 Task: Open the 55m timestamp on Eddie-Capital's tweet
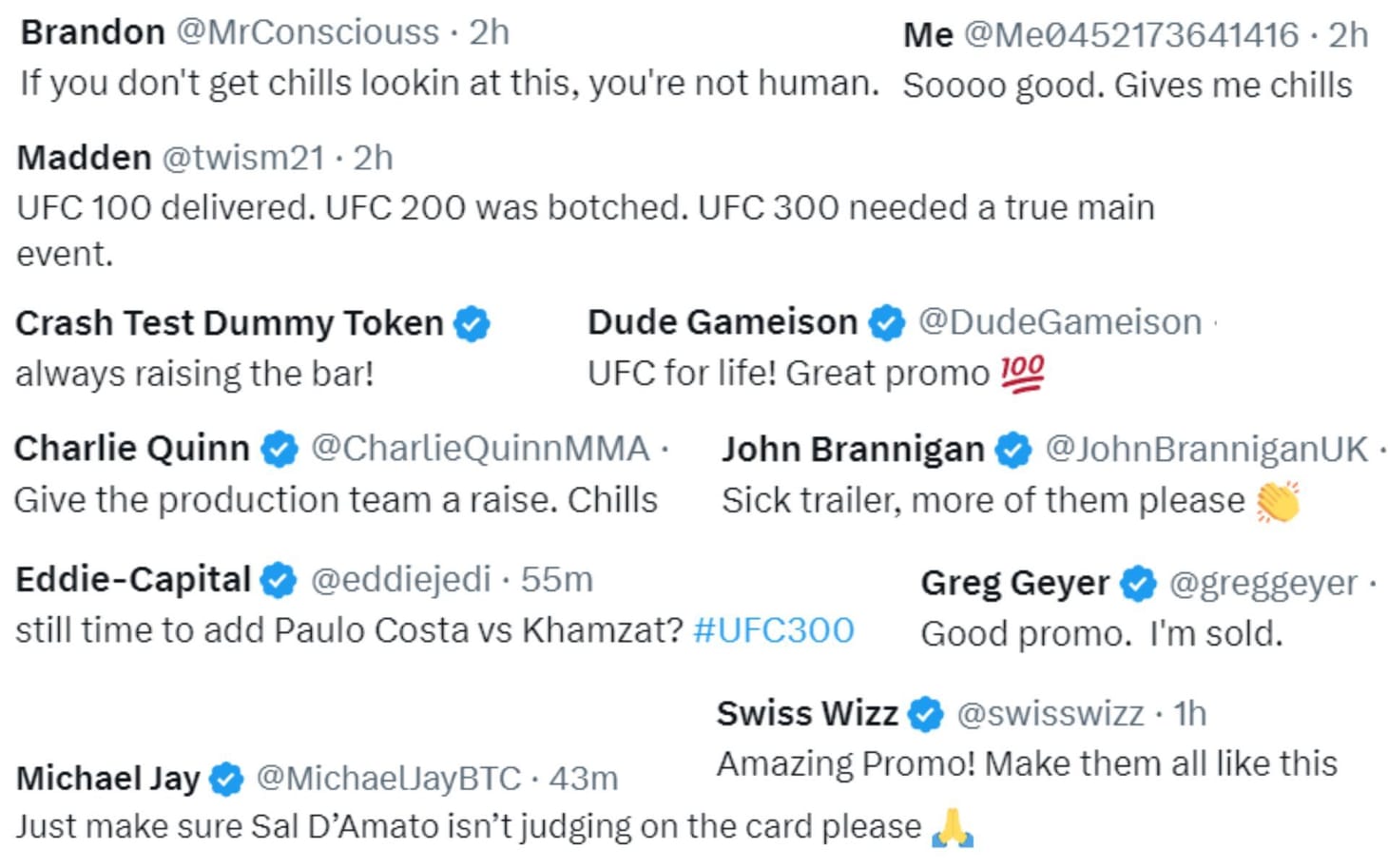click(x=556, y=580)
